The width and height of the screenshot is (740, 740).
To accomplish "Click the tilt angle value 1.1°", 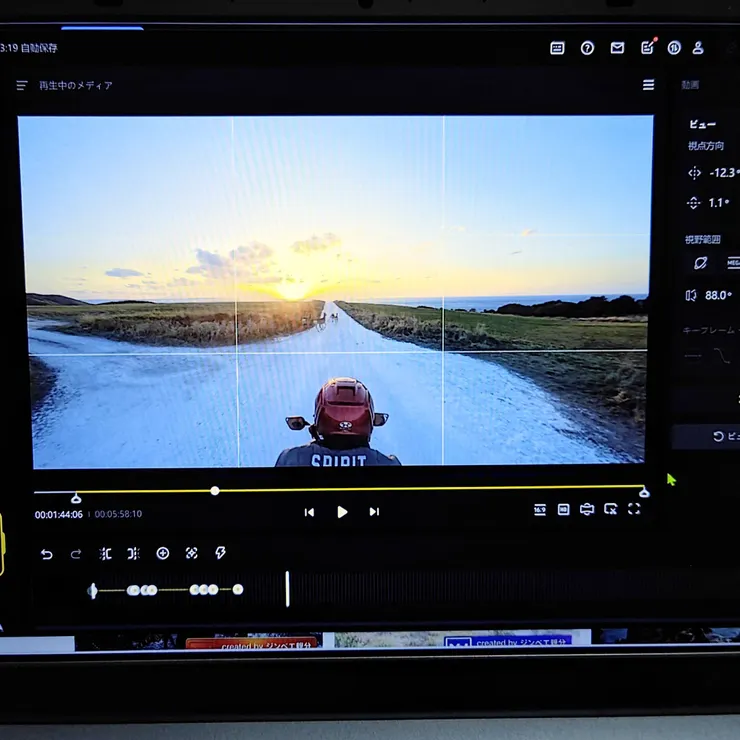I will pyautogui.click(x=718, y=203).
